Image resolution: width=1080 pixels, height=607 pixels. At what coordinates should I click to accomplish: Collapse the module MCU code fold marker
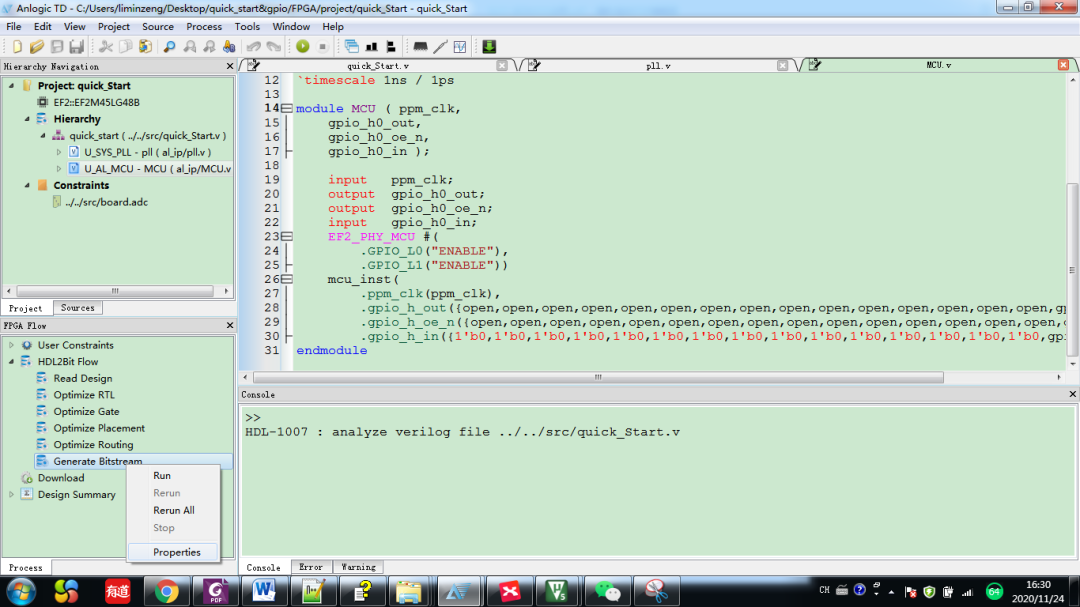click(287, 108)
